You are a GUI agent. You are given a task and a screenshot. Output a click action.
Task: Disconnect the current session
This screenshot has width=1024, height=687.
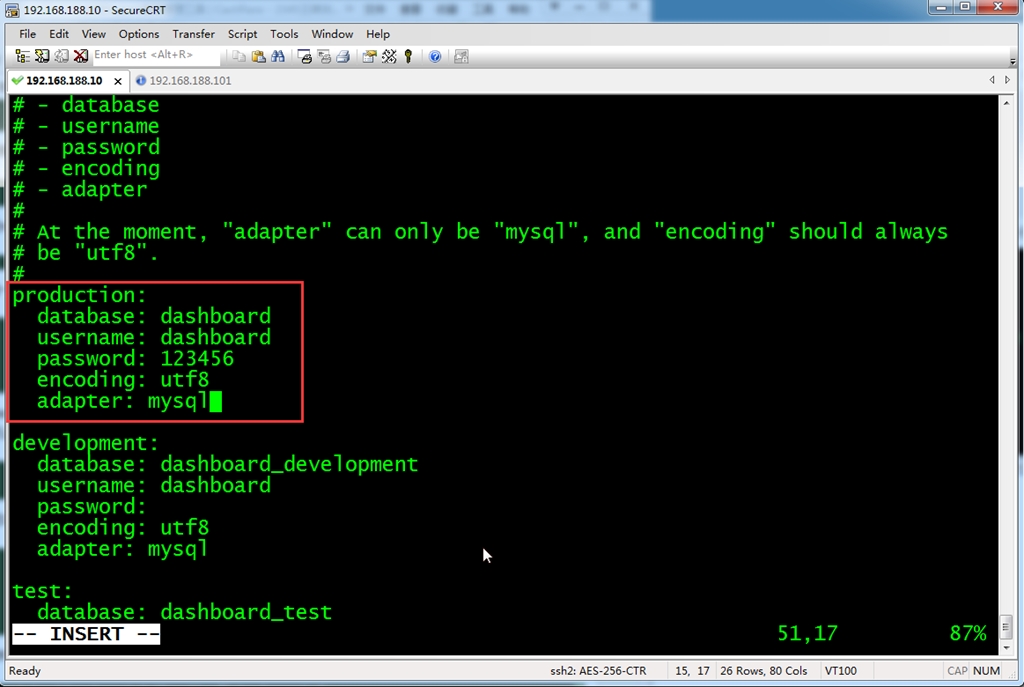pyautogui.click(x=82, y=57)
